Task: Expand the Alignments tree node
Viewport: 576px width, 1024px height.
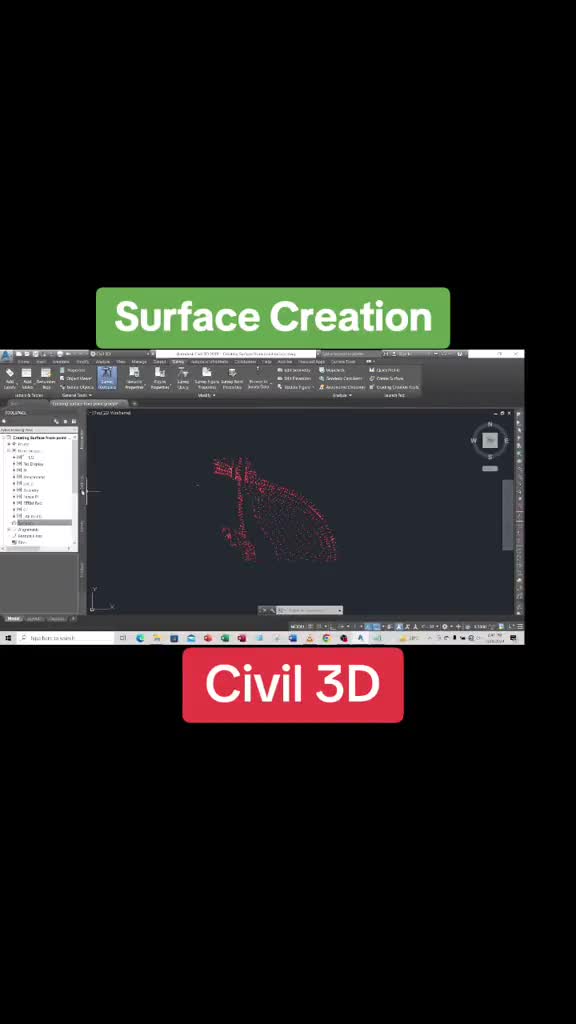Action: [x=9, y=530]
